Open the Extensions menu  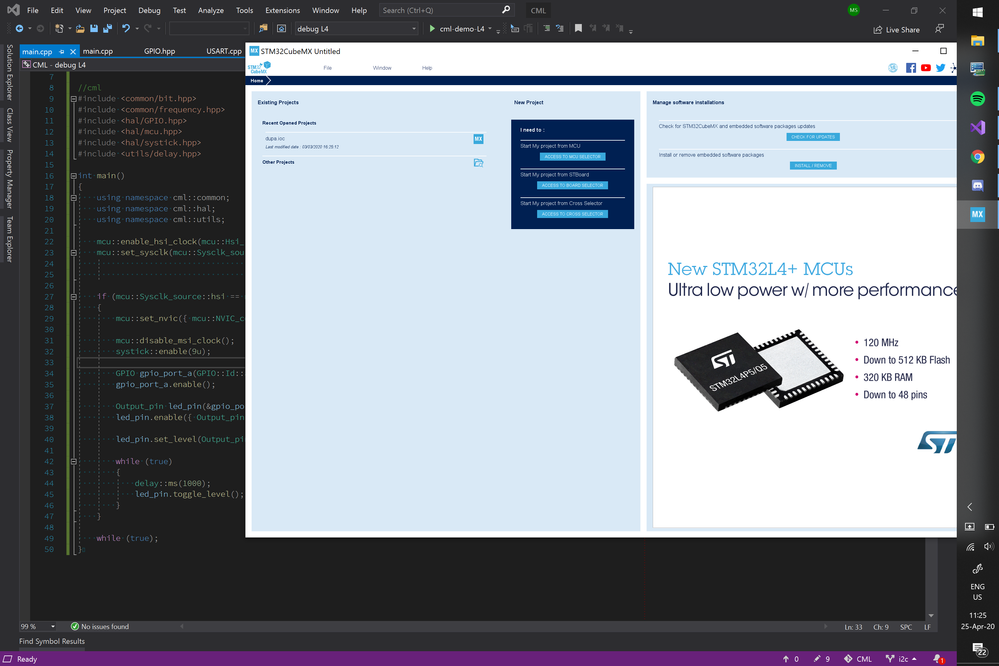pos(282,10)
